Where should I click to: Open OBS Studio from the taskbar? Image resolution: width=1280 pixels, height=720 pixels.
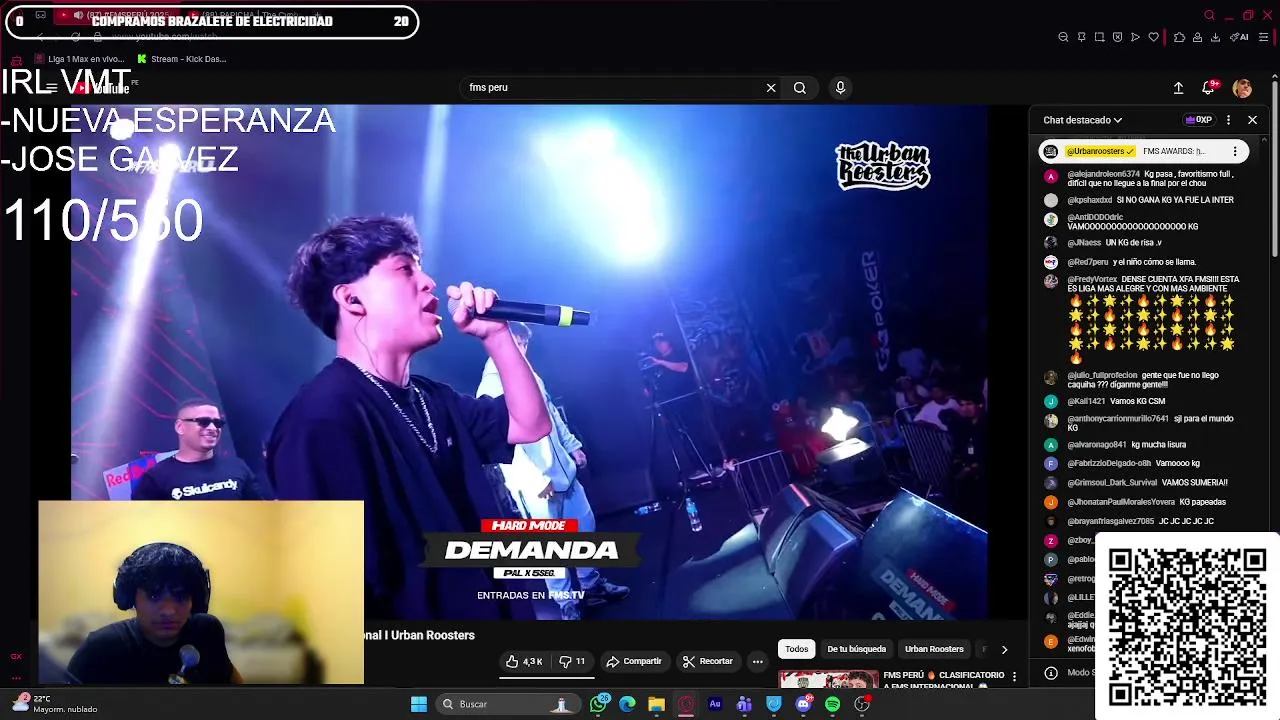click(862, 704)
